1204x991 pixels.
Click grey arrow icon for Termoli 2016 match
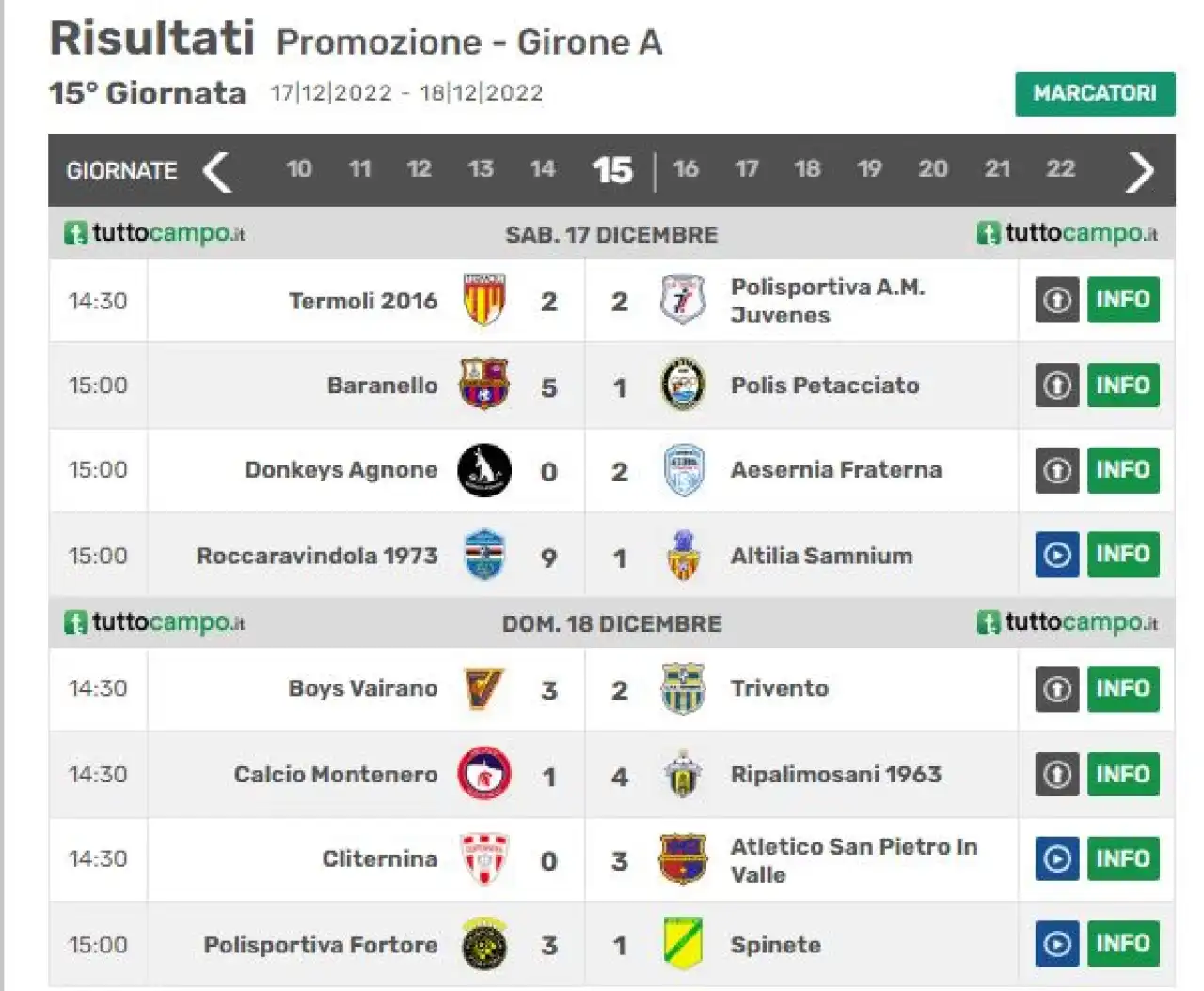[x=1057, y=300]
